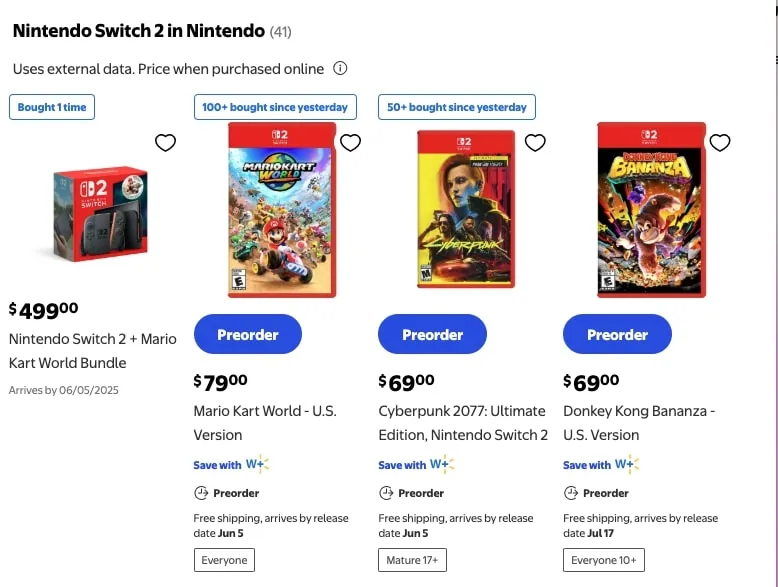Tap the heart icon on Donkey Kong Bananza
This screenshot has width=778, height=587.
(x=720, y=143)
